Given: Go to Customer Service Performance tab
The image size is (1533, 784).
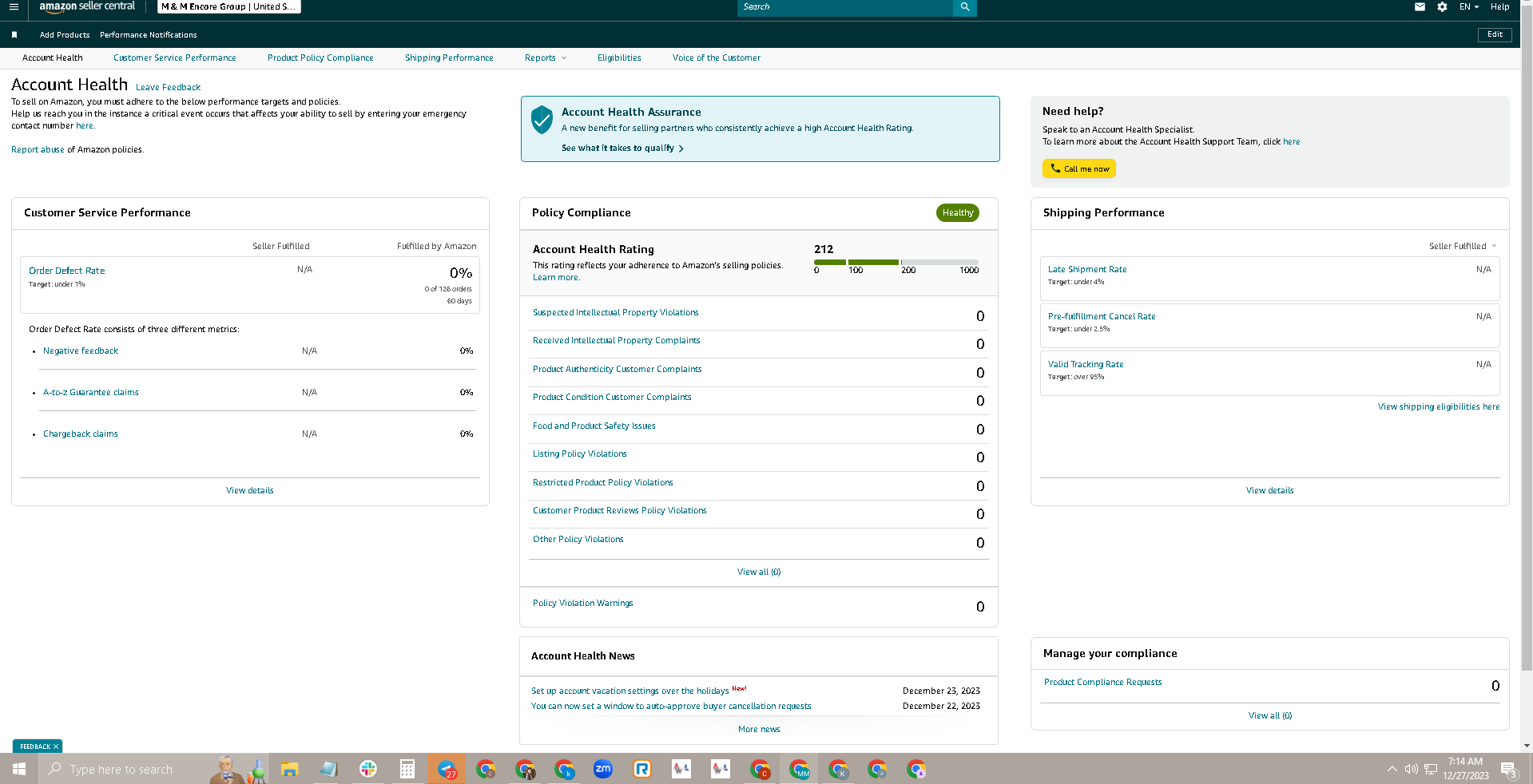Looking at the screenshot, I should (175, 57).
